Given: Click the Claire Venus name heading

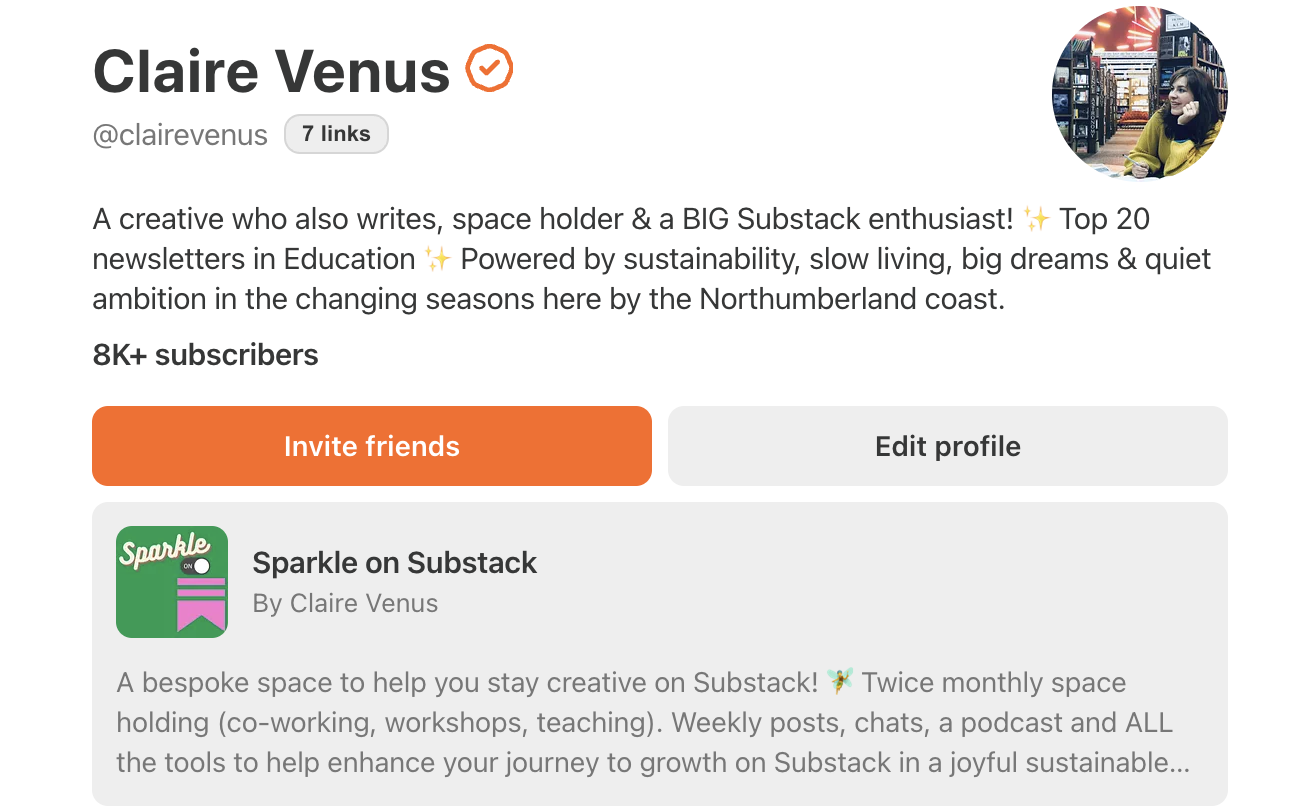Looking at the screenshot, I should point(271,71).
